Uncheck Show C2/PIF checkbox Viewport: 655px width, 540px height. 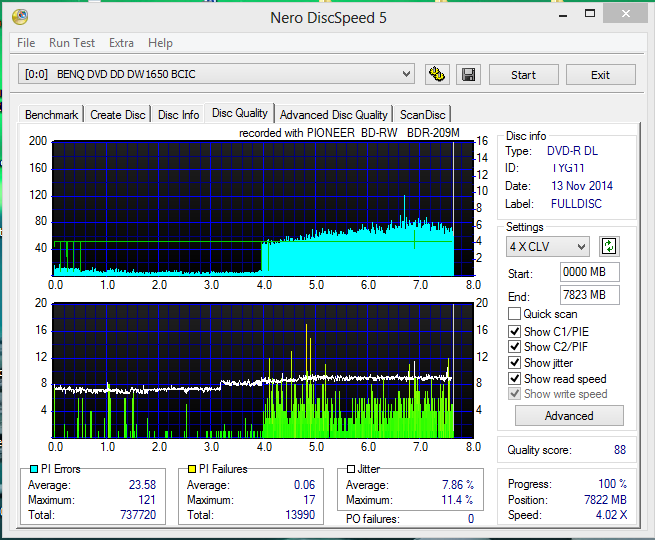(x=514, y=347)
